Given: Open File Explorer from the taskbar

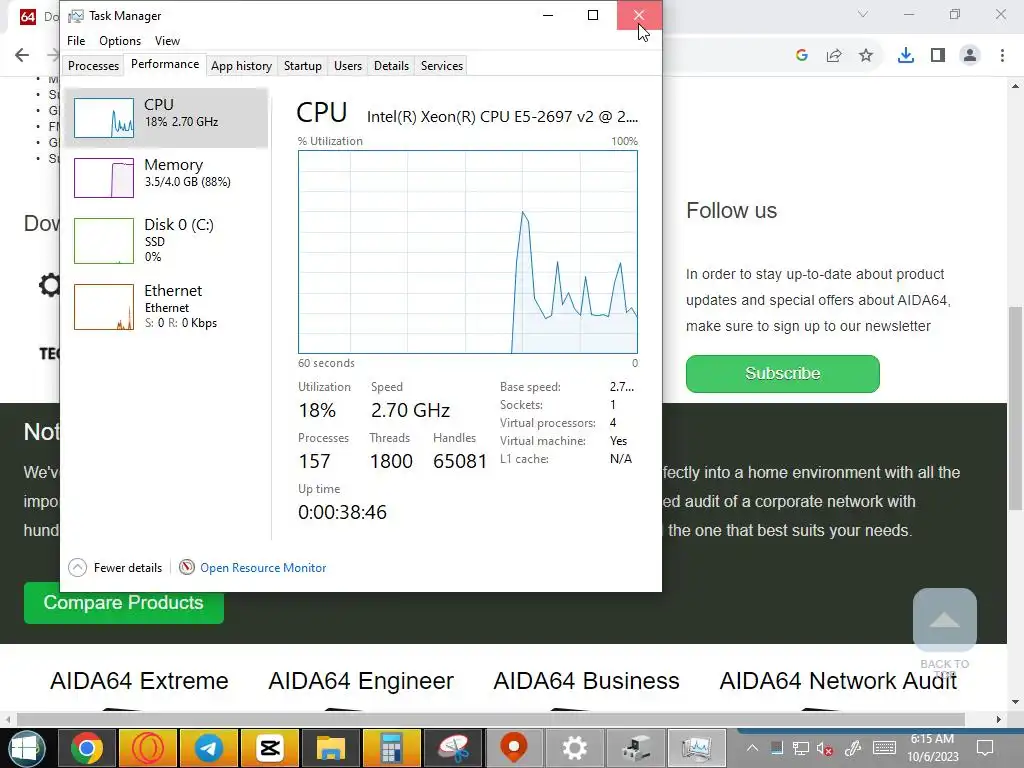Looking at the screenshot, I should click(x=330, y=748).
